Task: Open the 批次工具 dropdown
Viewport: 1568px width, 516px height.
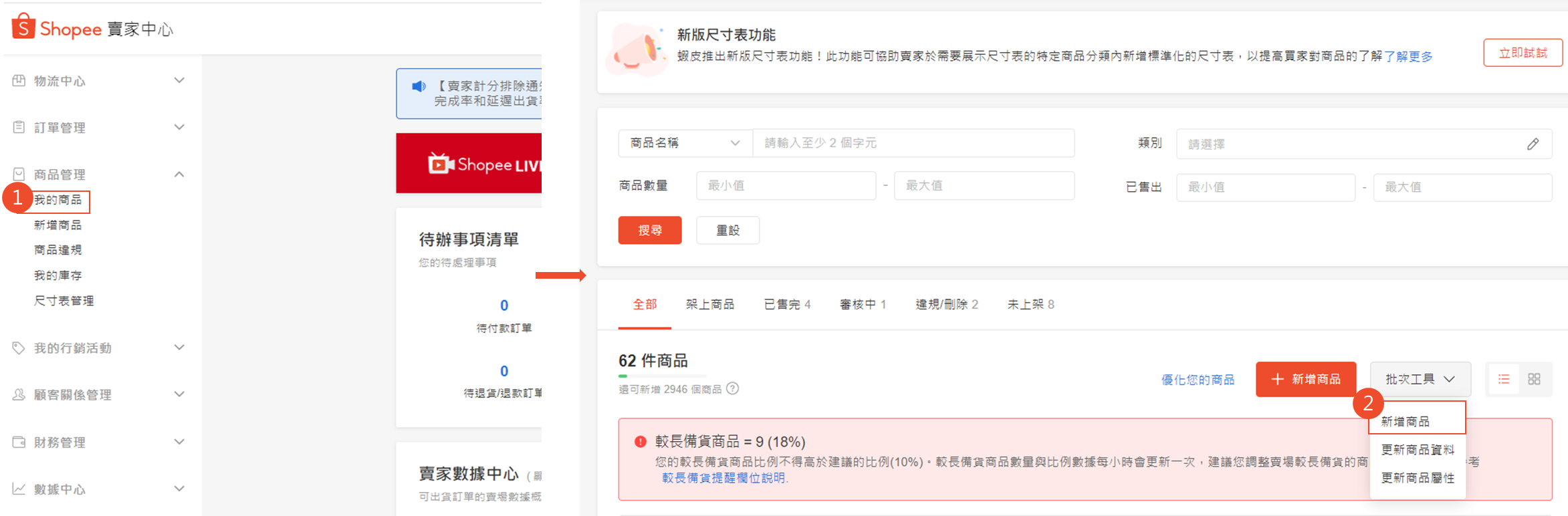Action: 1420,380
